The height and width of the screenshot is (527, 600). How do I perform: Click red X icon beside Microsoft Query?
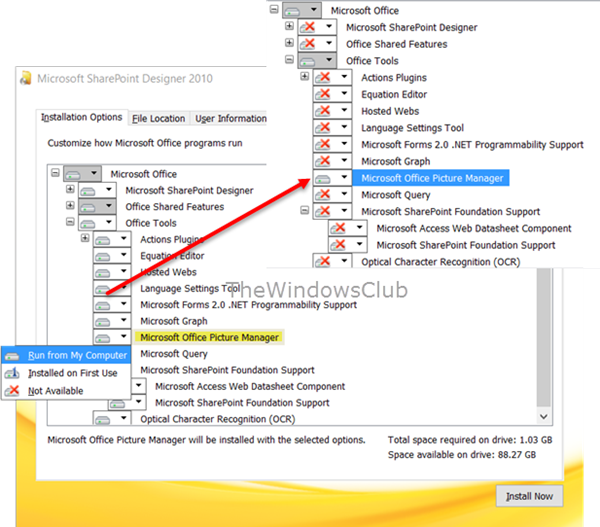[x=323, y=195]
